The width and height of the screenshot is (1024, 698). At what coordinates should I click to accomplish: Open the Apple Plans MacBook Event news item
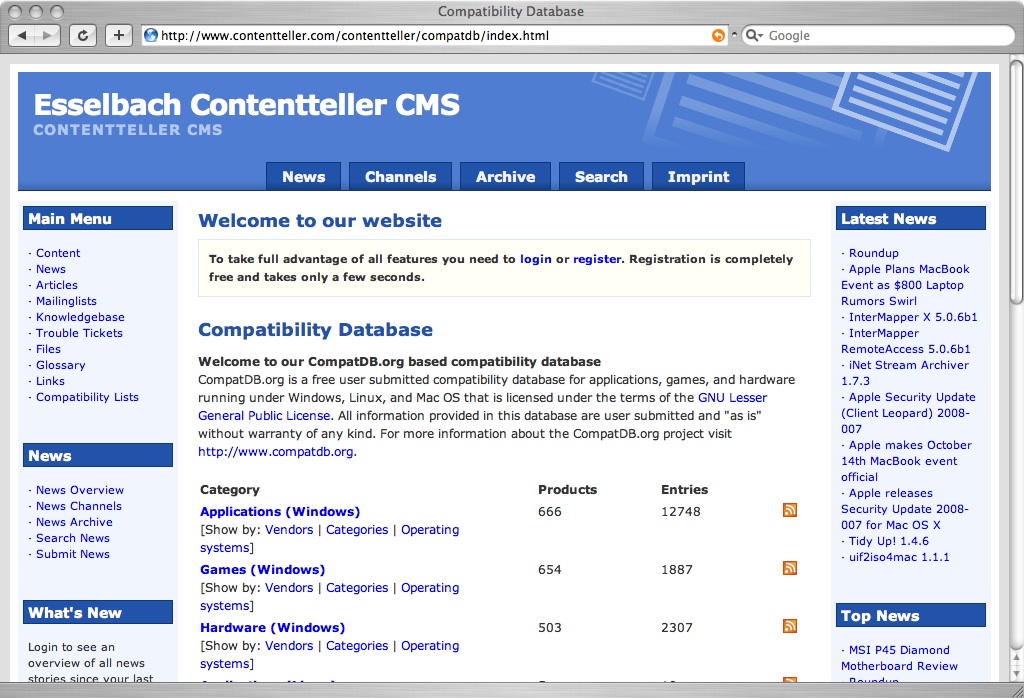(x=906, y=285)
